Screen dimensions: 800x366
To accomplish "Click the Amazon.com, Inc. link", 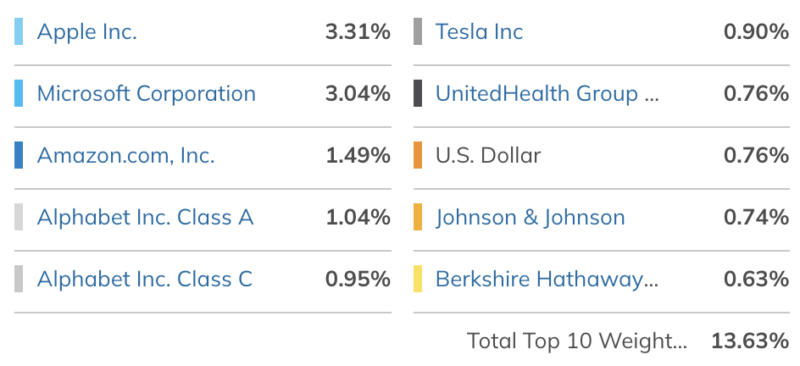I will pyautogui.click(x=126, y=156).
